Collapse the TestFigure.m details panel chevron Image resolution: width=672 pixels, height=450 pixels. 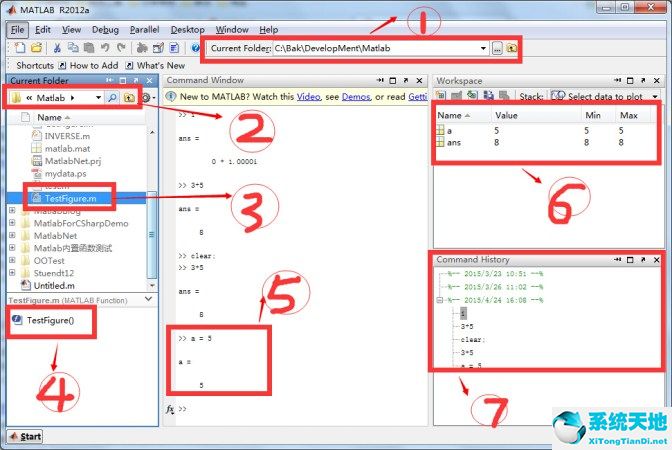pos(149,299)
